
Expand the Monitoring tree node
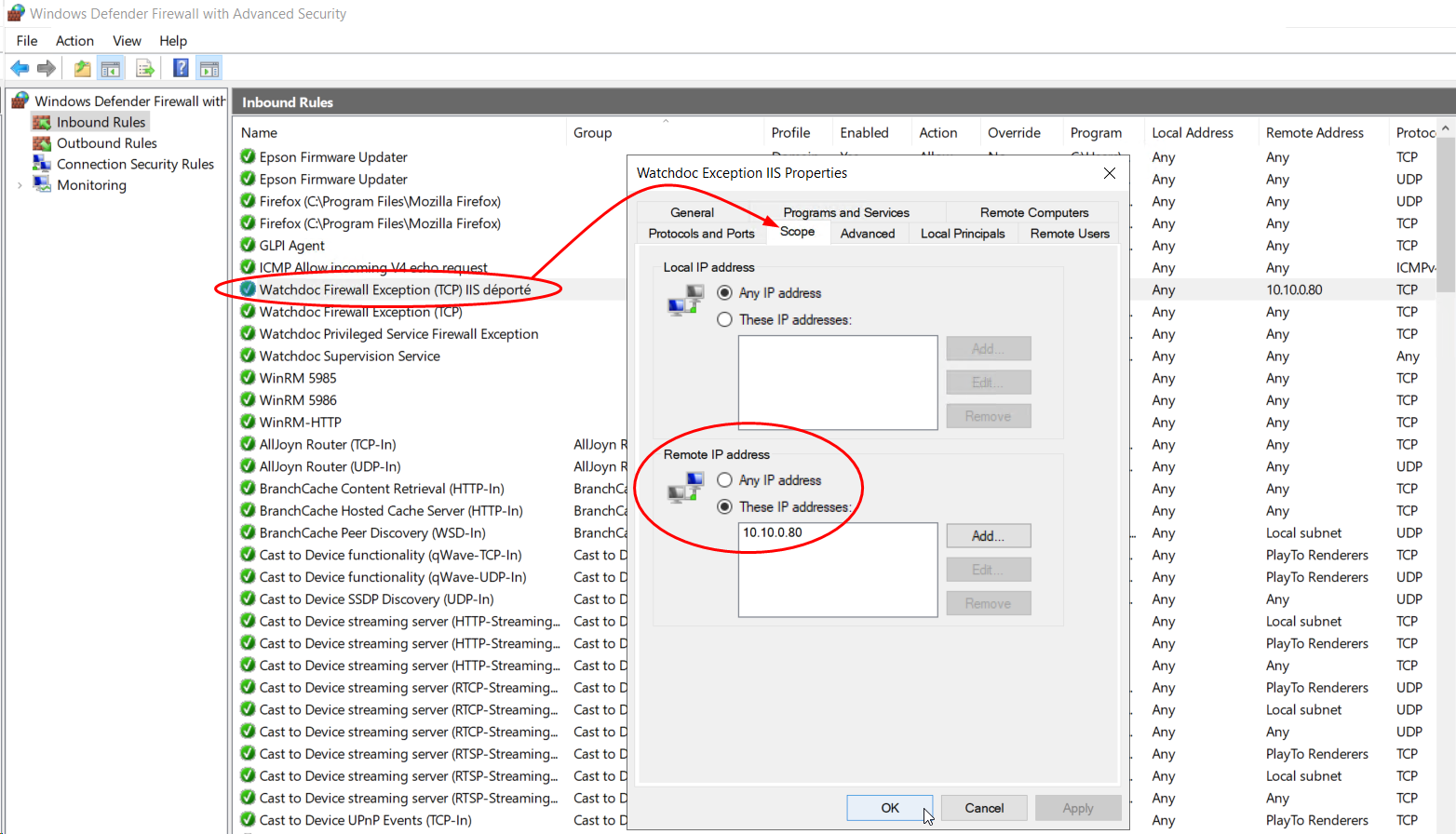20,185
